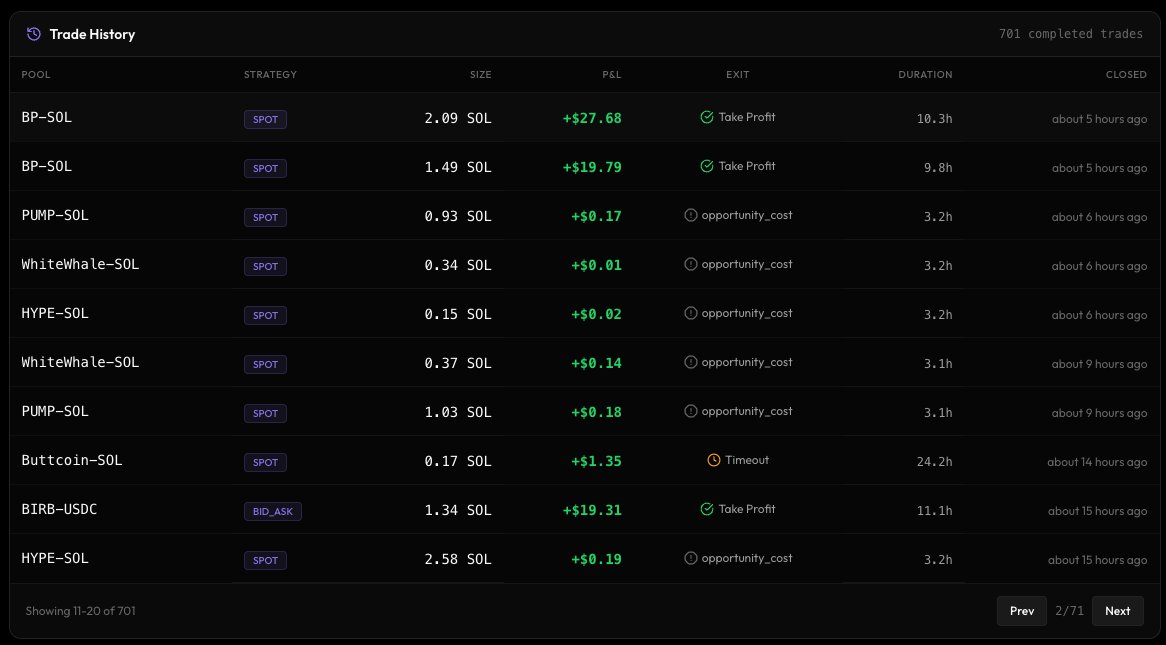The image size is (1166, 645).
Task: Click the DURATION column header
Action: [925, 74]
